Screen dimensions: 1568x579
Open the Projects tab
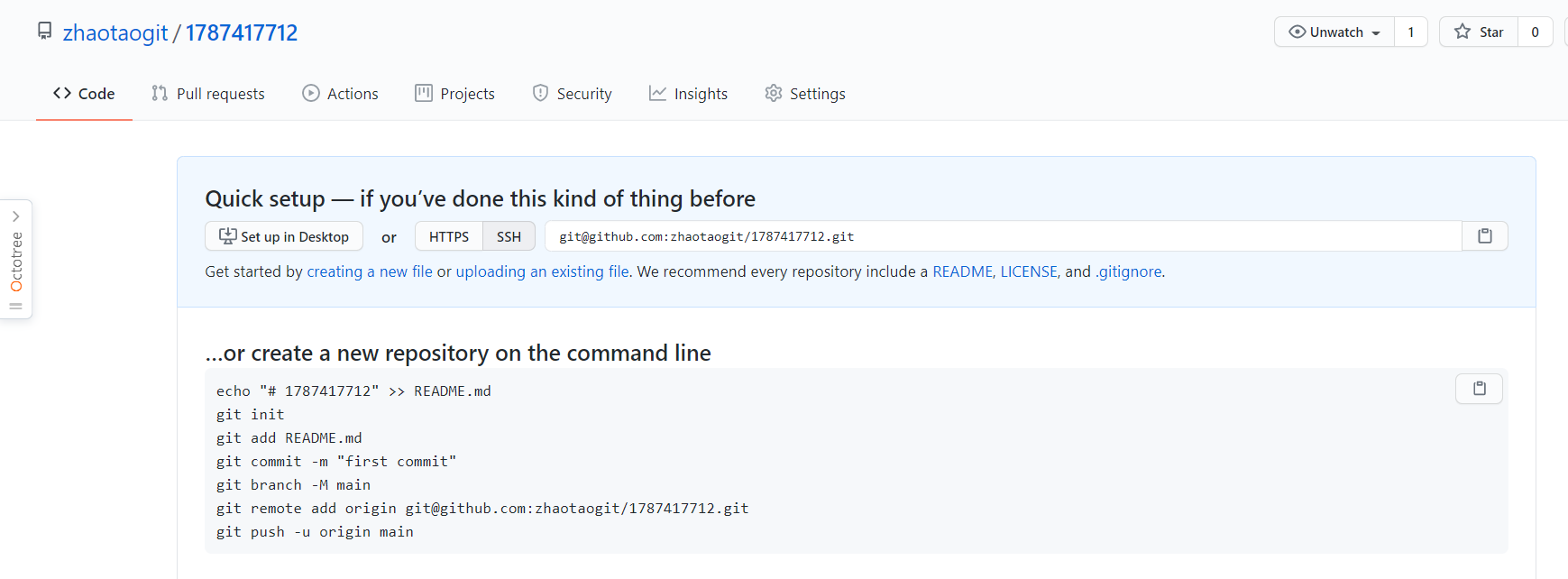tap(454, 94)
